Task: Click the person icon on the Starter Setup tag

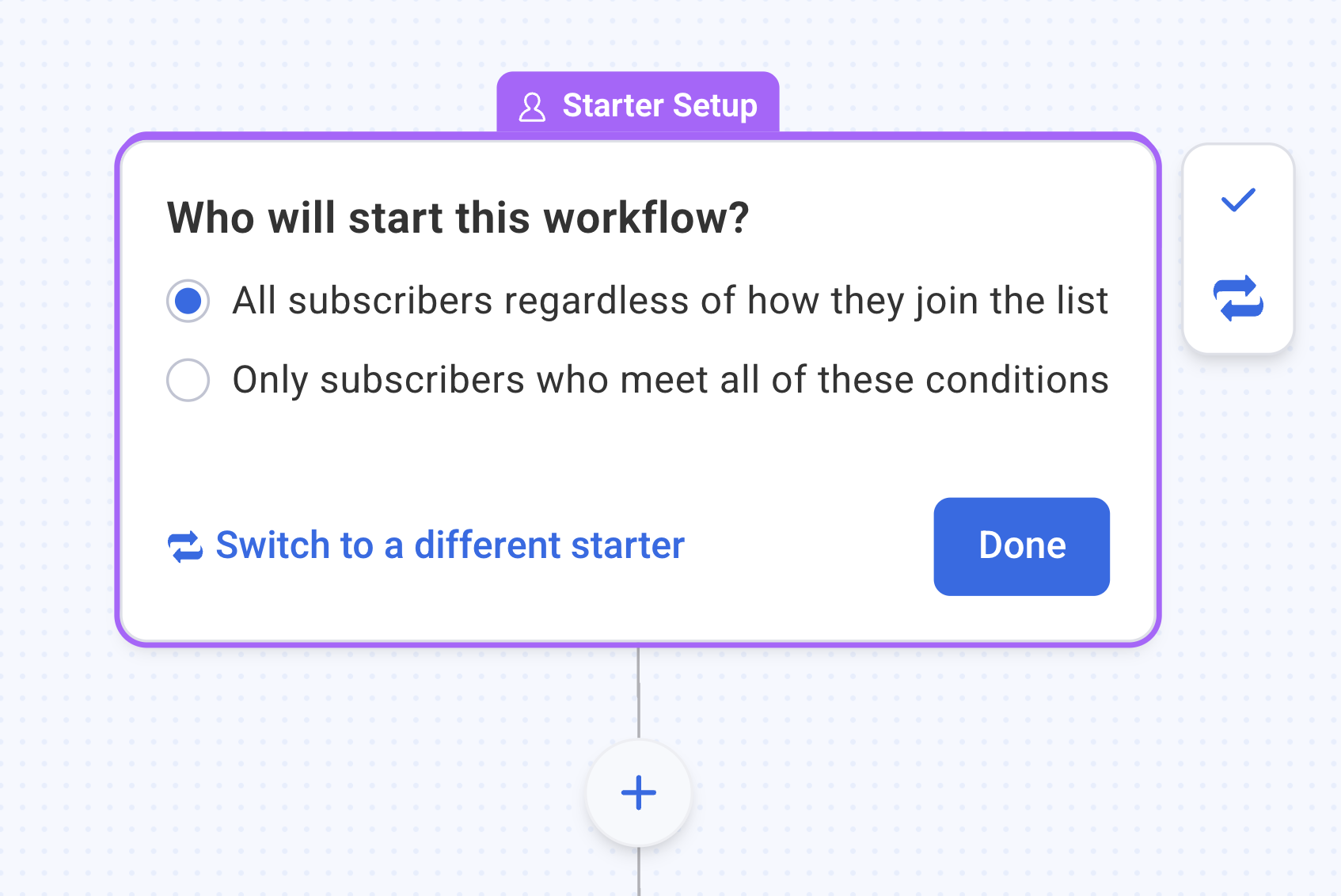Action: click(532, 107)
